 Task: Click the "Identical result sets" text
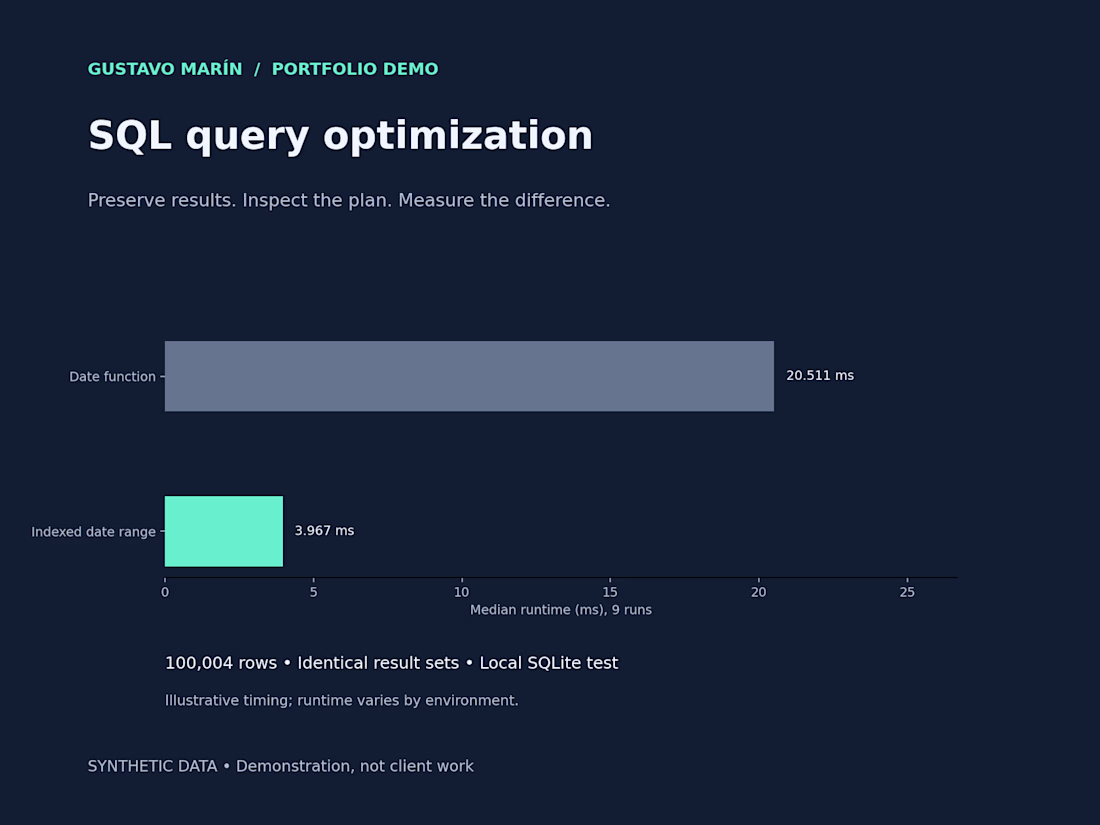[x=378, y=663]
